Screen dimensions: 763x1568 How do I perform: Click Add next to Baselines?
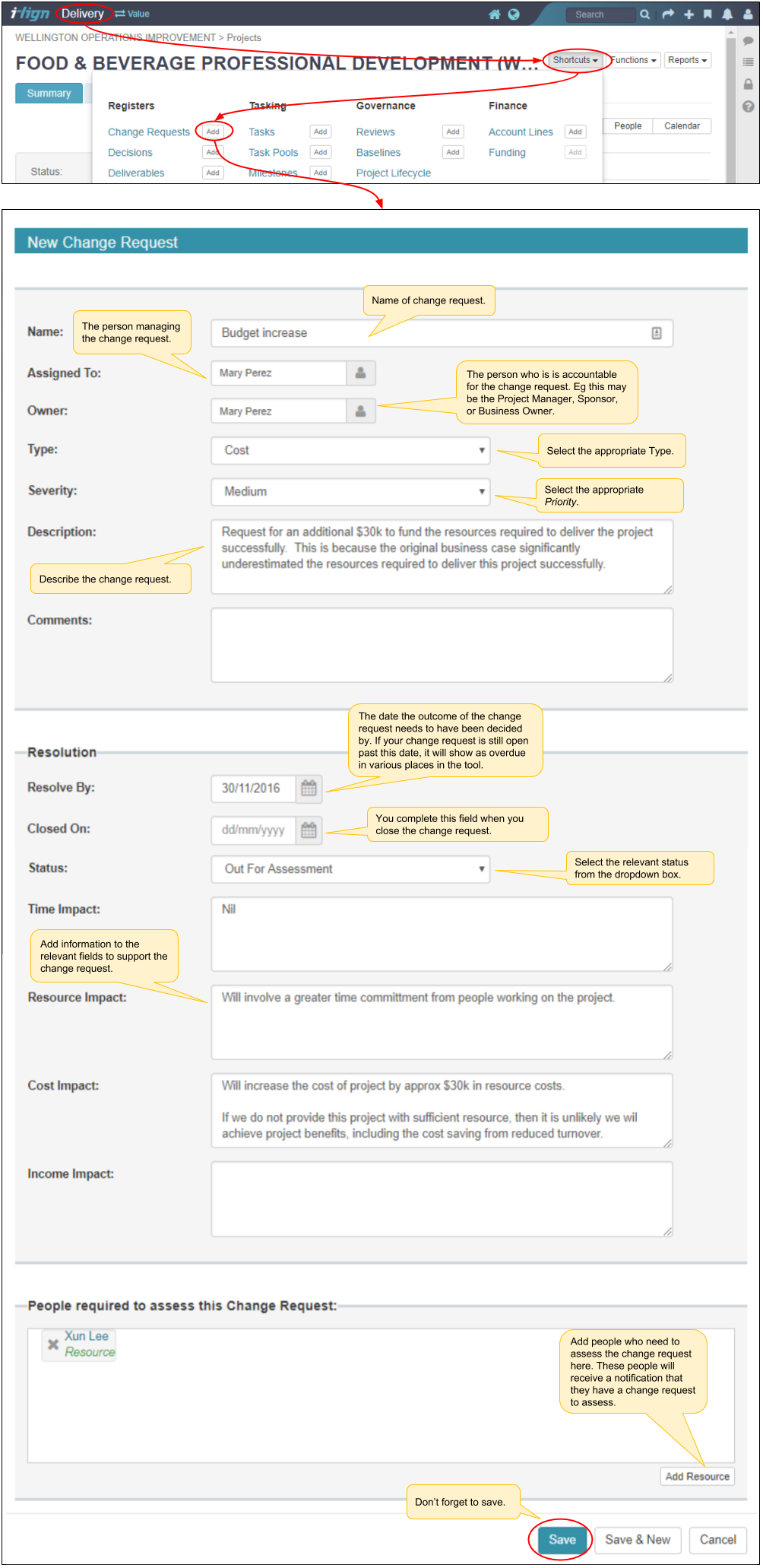pos(453,152)
